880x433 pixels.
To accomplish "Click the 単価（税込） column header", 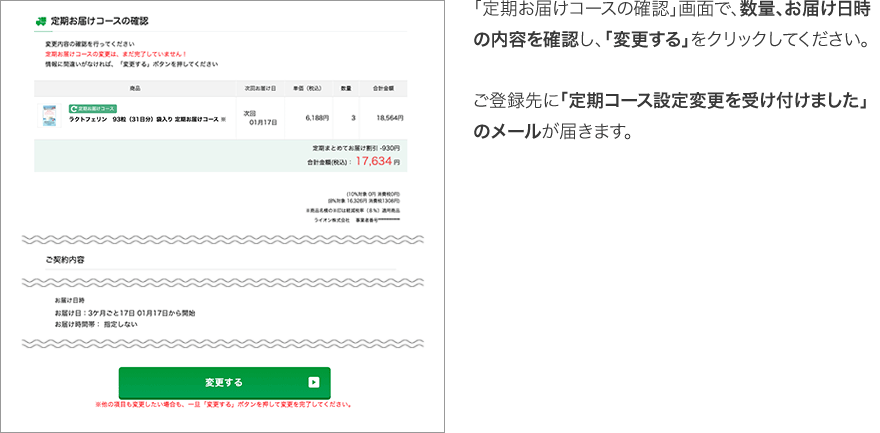I will 308,89.
